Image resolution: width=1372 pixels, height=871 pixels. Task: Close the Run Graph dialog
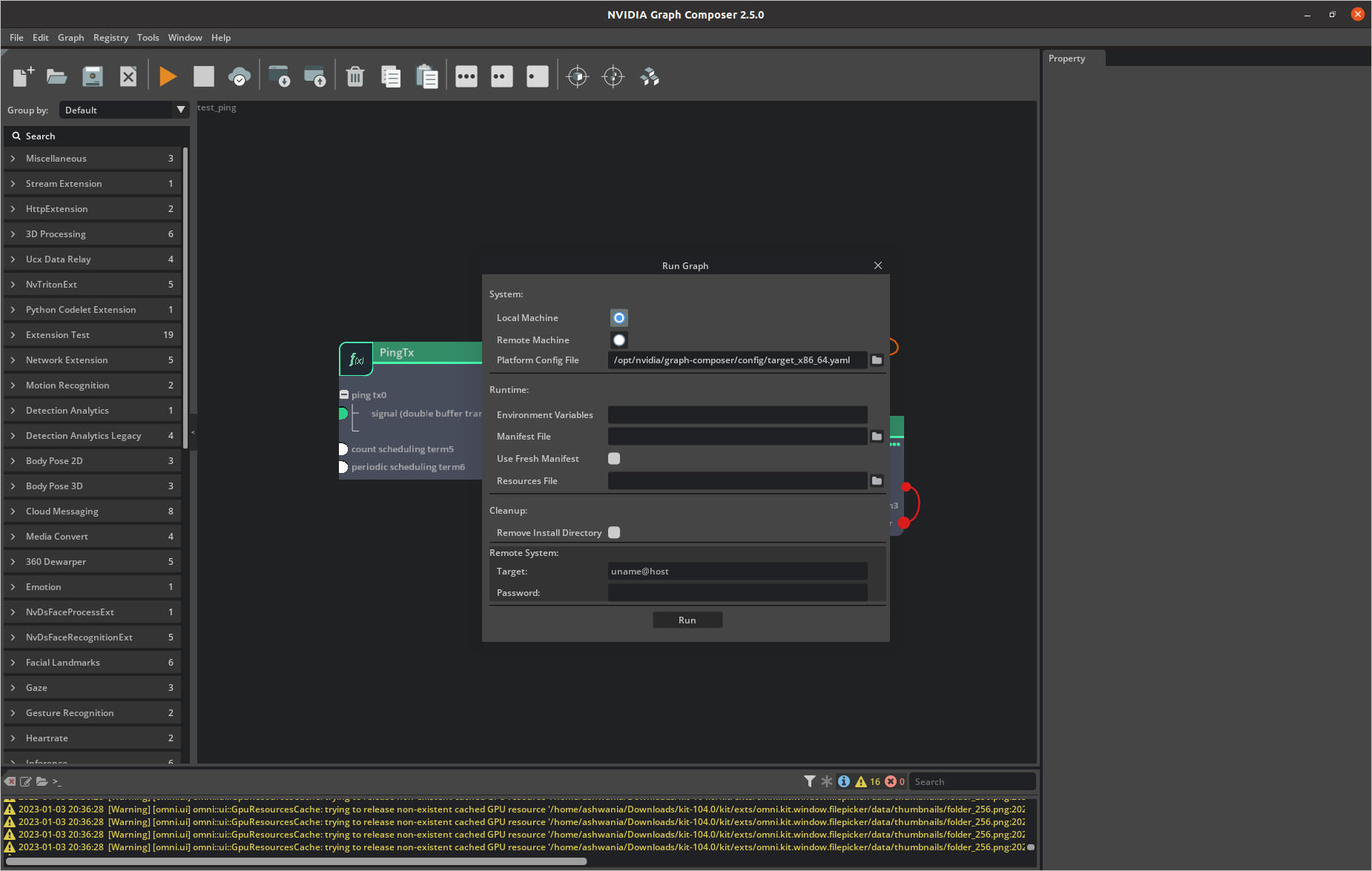tap(878, 265)
